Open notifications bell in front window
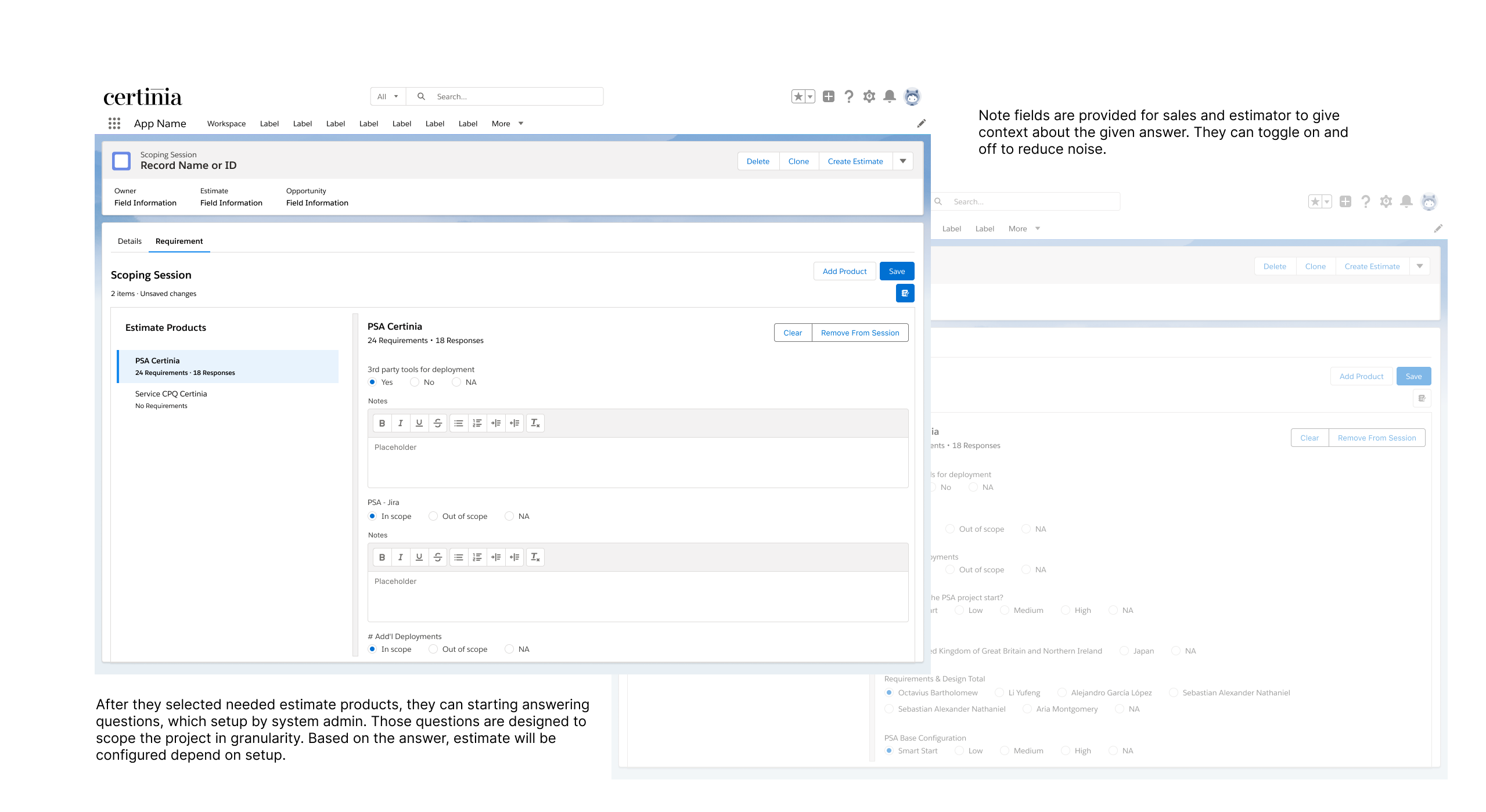This screenshot has width=1486, height=812. coord(889,96)
